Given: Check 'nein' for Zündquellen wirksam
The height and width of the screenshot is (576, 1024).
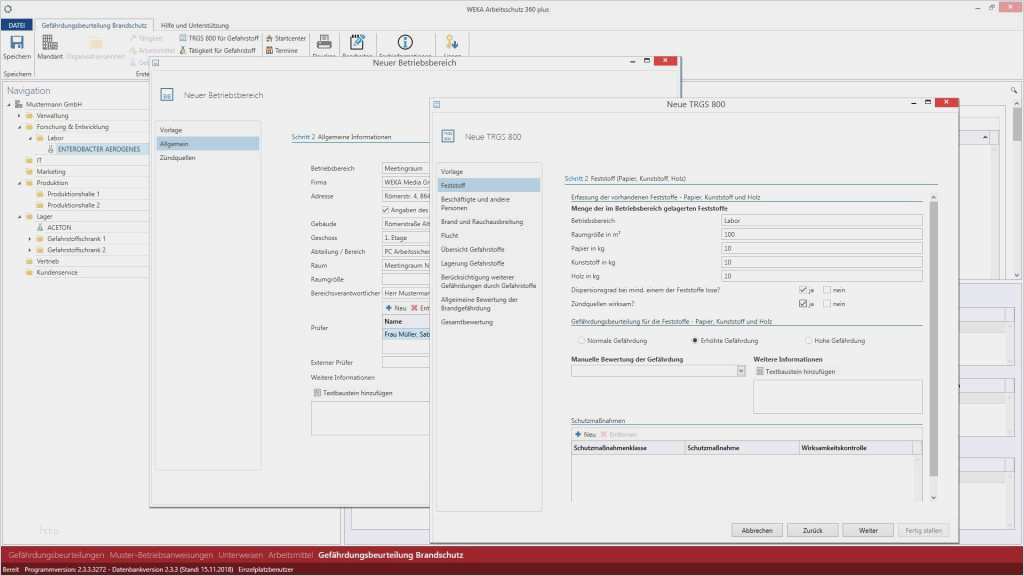Looking at the screenshot, I should tap(827, 304).
